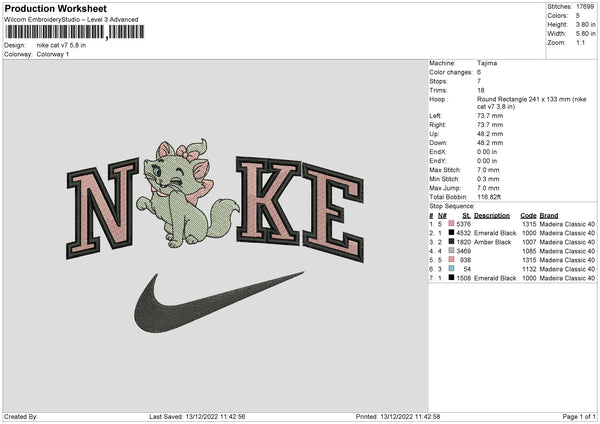Viewport: 600px width, 424px height.
Task: Click stitch count '4532' in row 2
Action: click(463, 233)
